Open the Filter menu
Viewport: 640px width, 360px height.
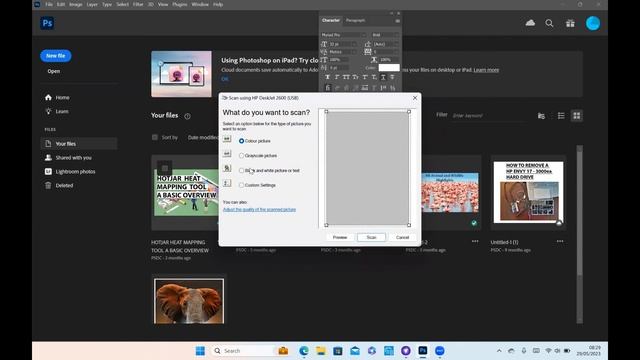point(138,4)
